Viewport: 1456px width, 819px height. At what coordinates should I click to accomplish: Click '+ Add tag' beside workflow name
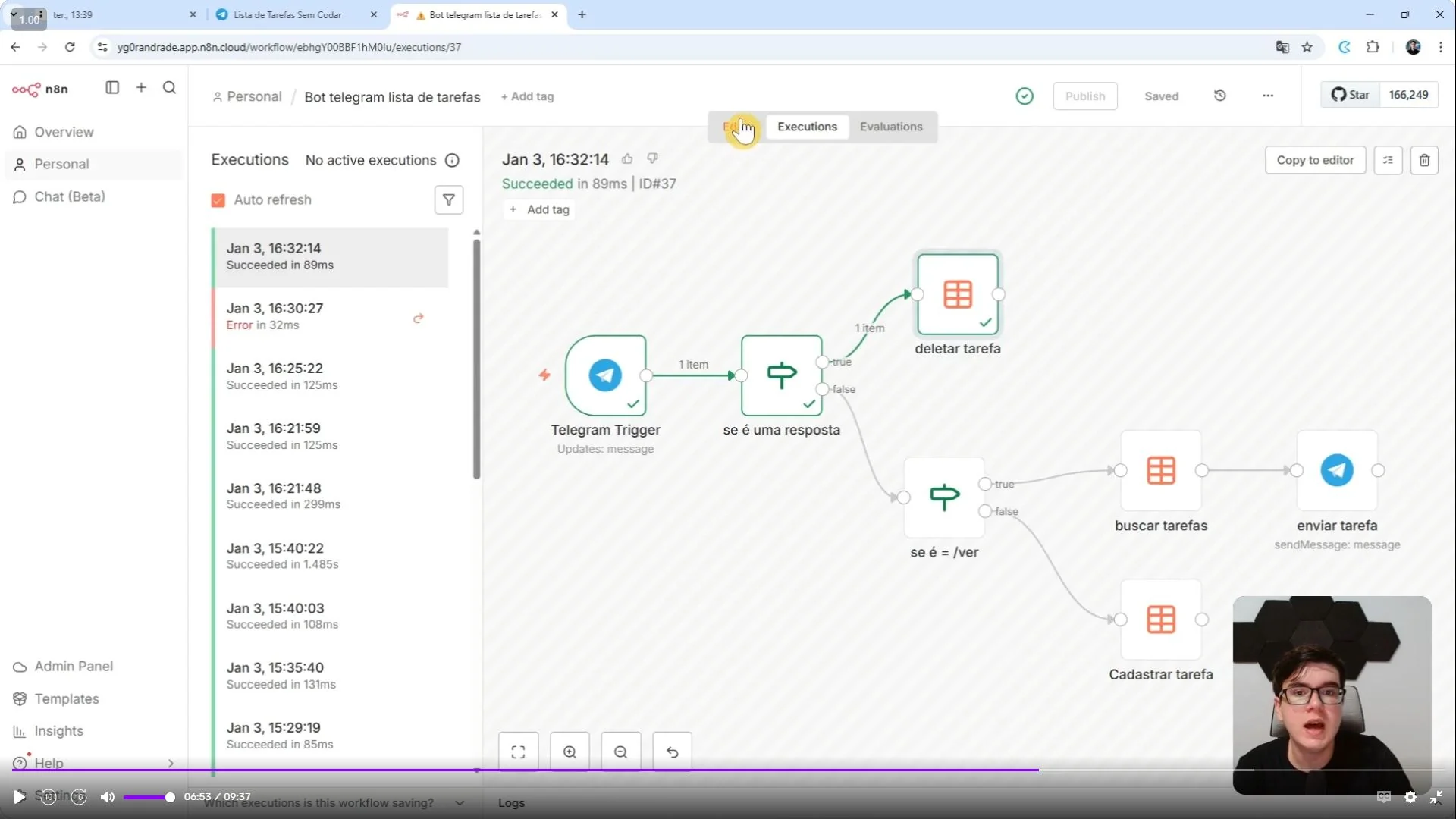tap(527, 97)
